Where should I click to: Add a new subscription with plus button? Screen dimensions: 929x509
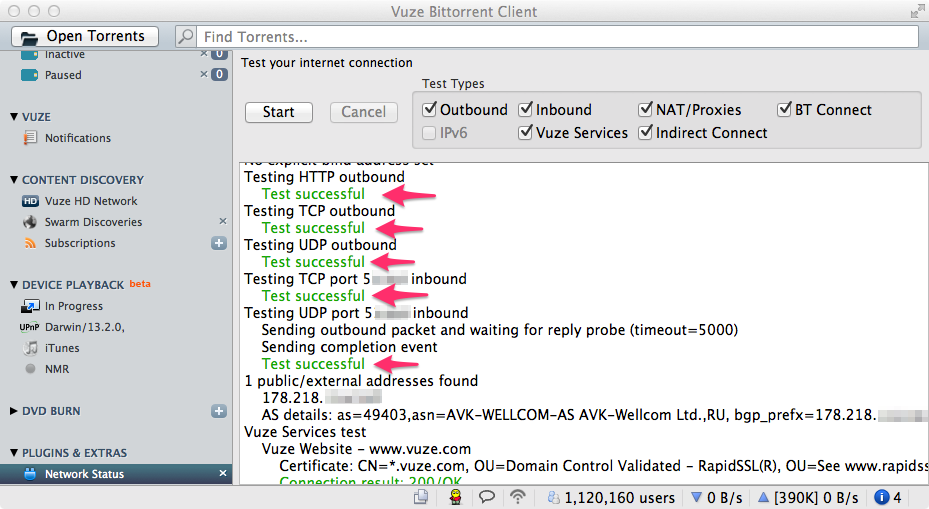pos(219,243)
